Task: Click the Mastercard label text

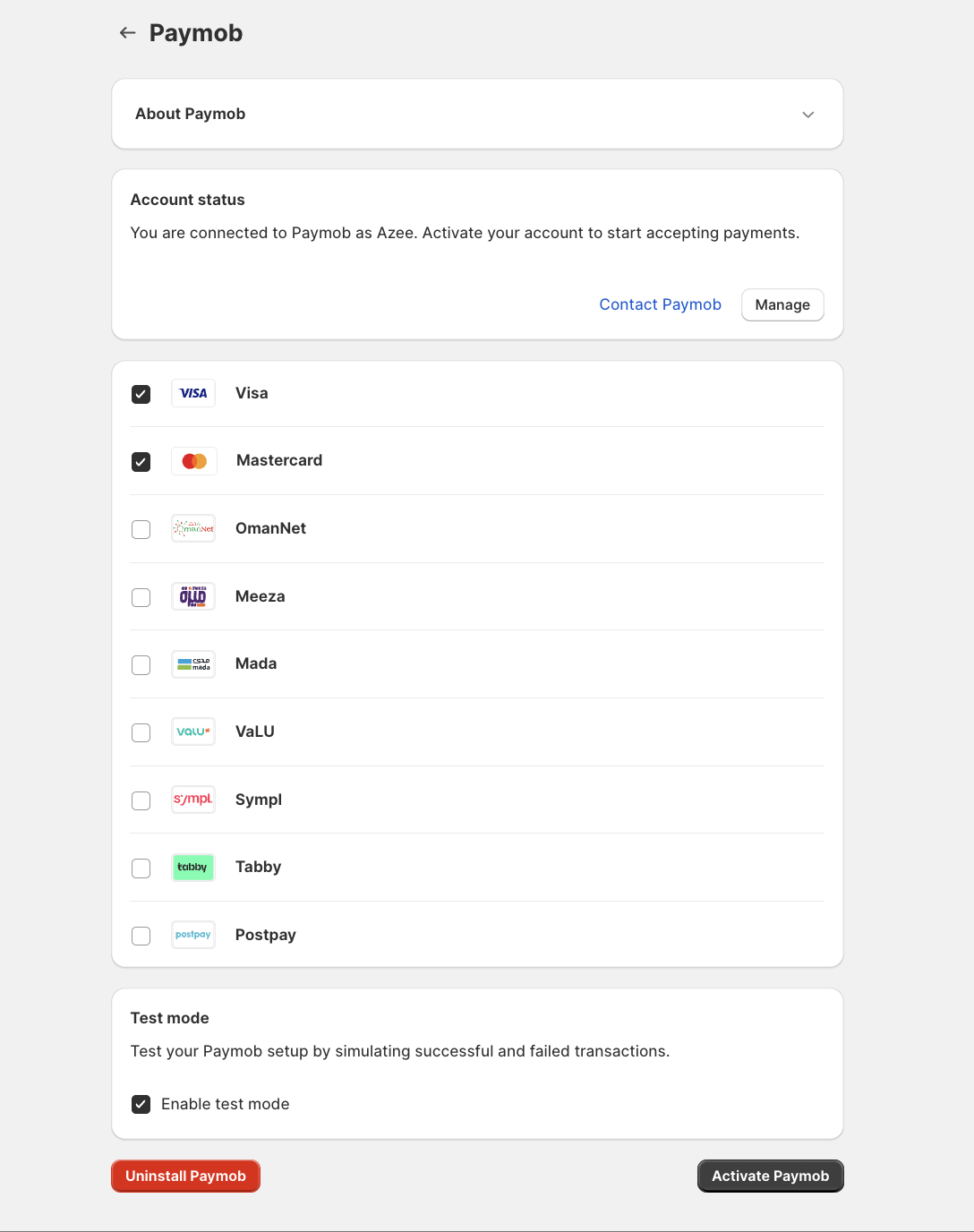Action: 279,460
